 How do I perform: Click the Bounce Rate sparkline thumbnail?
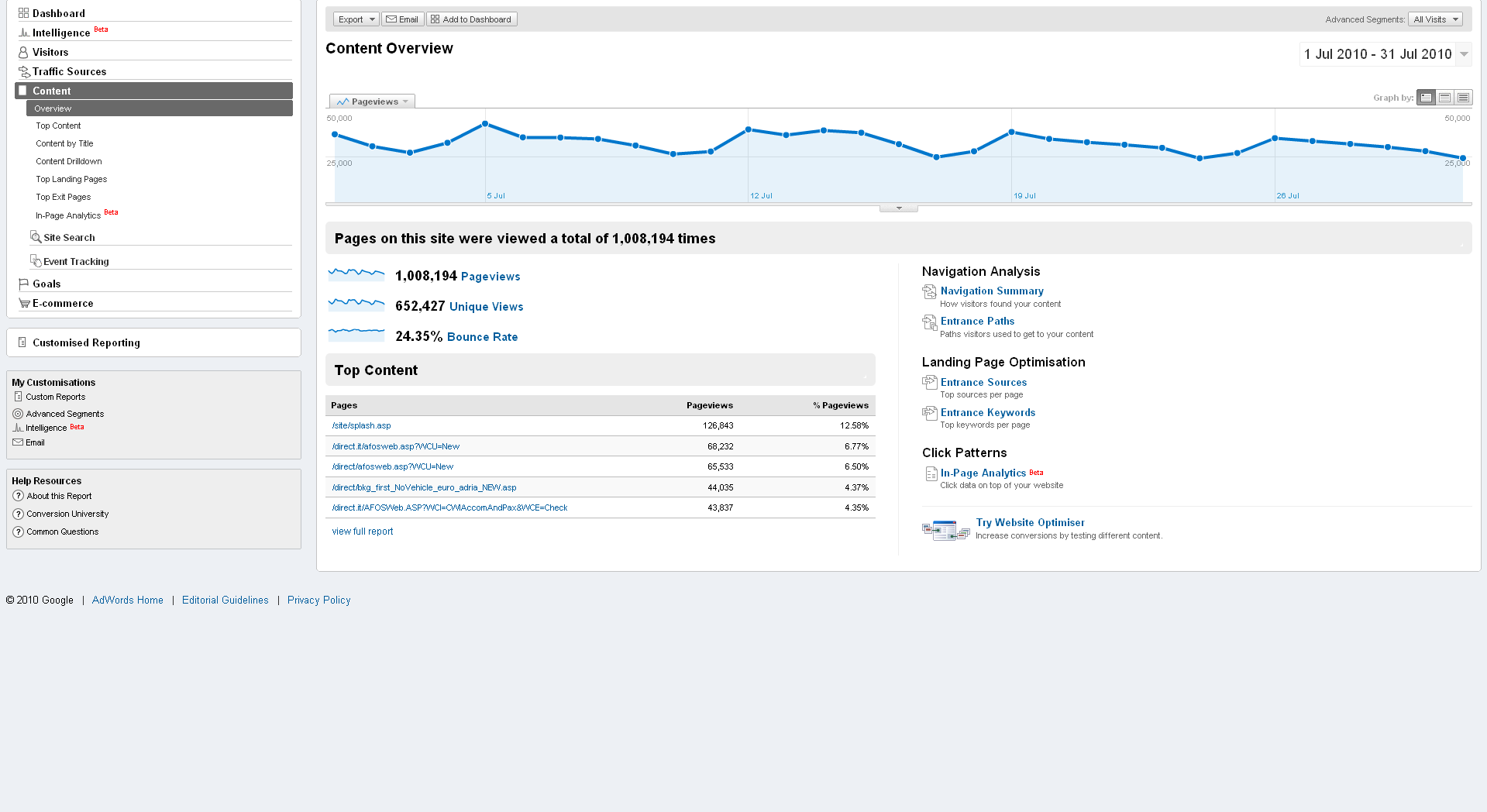(356, 335)
